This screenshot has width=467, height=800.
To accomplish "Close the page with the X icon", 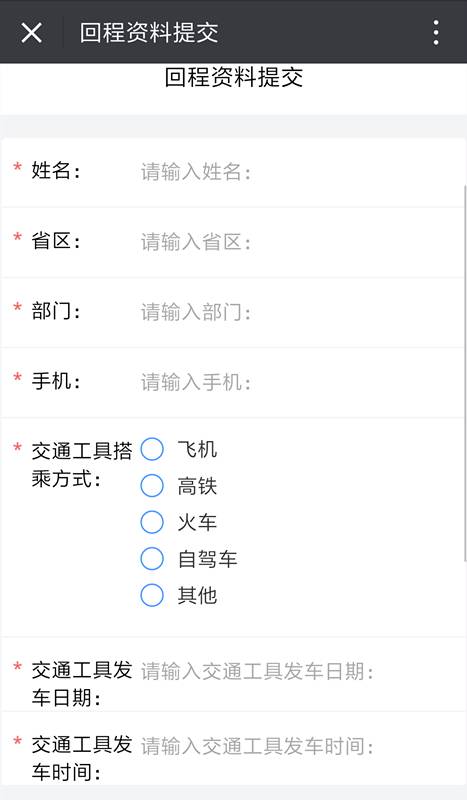I will click(x=31, y=33).
